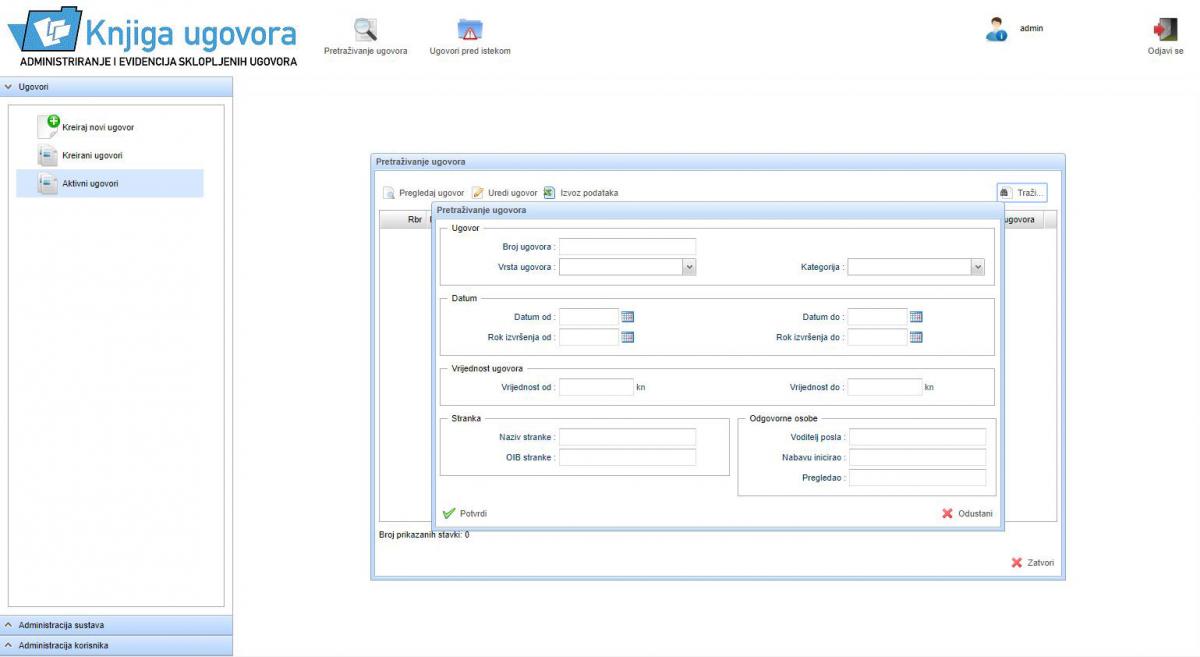Focus the Datum do date field
This screenshot has height=657, width=1200.
[x=878, y=317]
